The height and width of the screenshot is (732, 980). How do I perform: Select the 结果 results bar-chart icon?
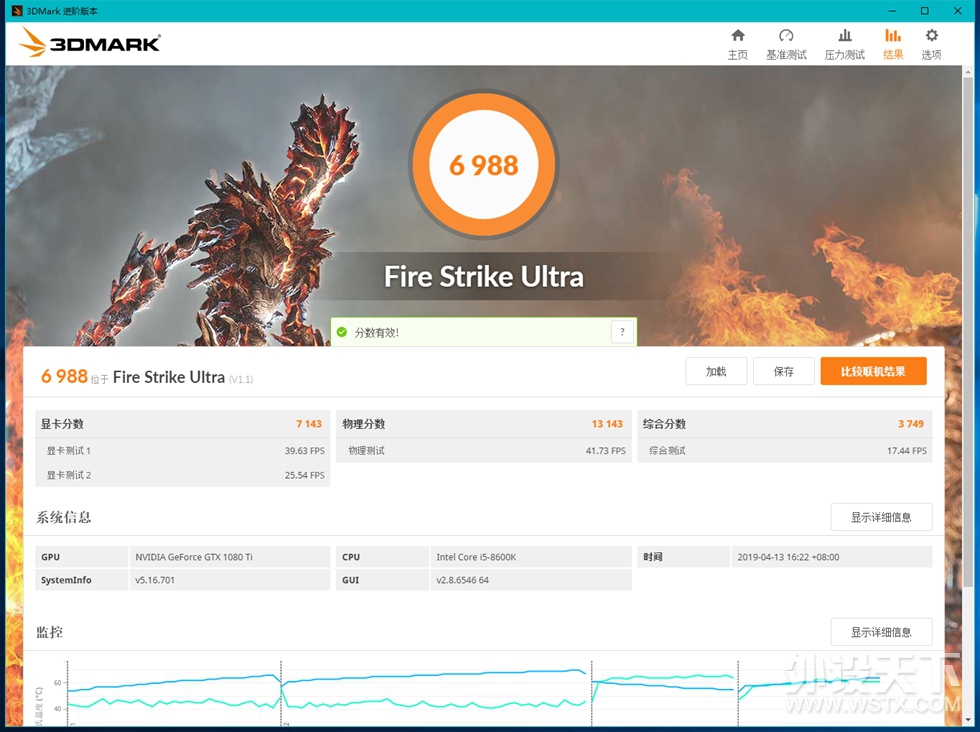click(892, 36)
